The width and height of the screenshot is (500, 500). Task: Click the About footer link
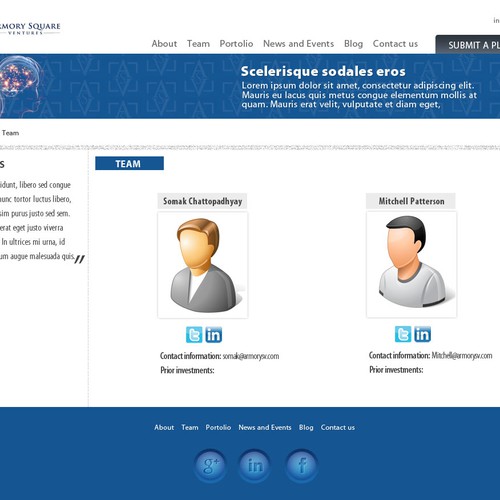164,427
